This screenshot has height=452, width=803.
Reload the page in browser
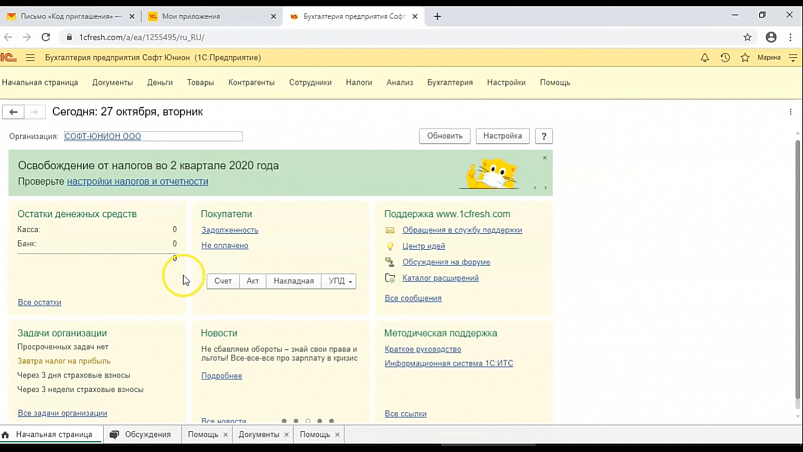46,37
